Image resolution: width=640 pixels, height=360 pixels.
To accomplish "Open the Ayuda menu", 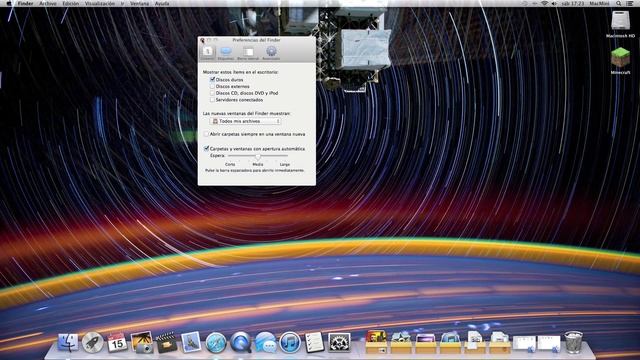I will tap(162, 3).
